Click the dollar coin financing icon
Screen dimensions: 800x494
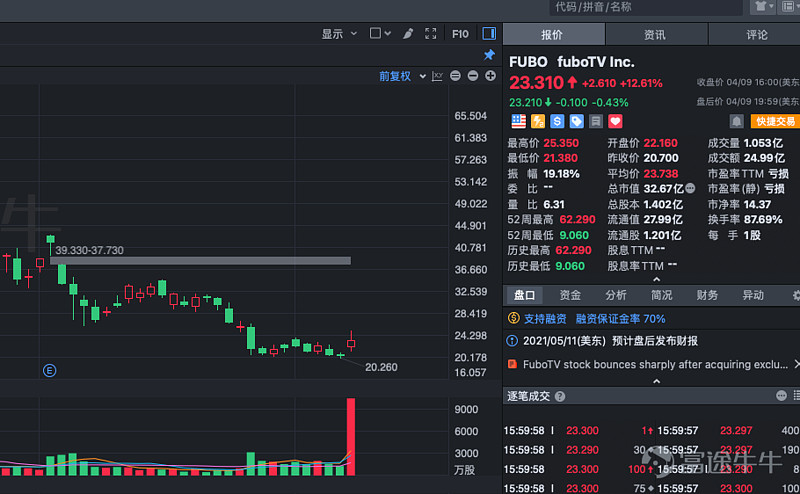[x=513, y=318]
